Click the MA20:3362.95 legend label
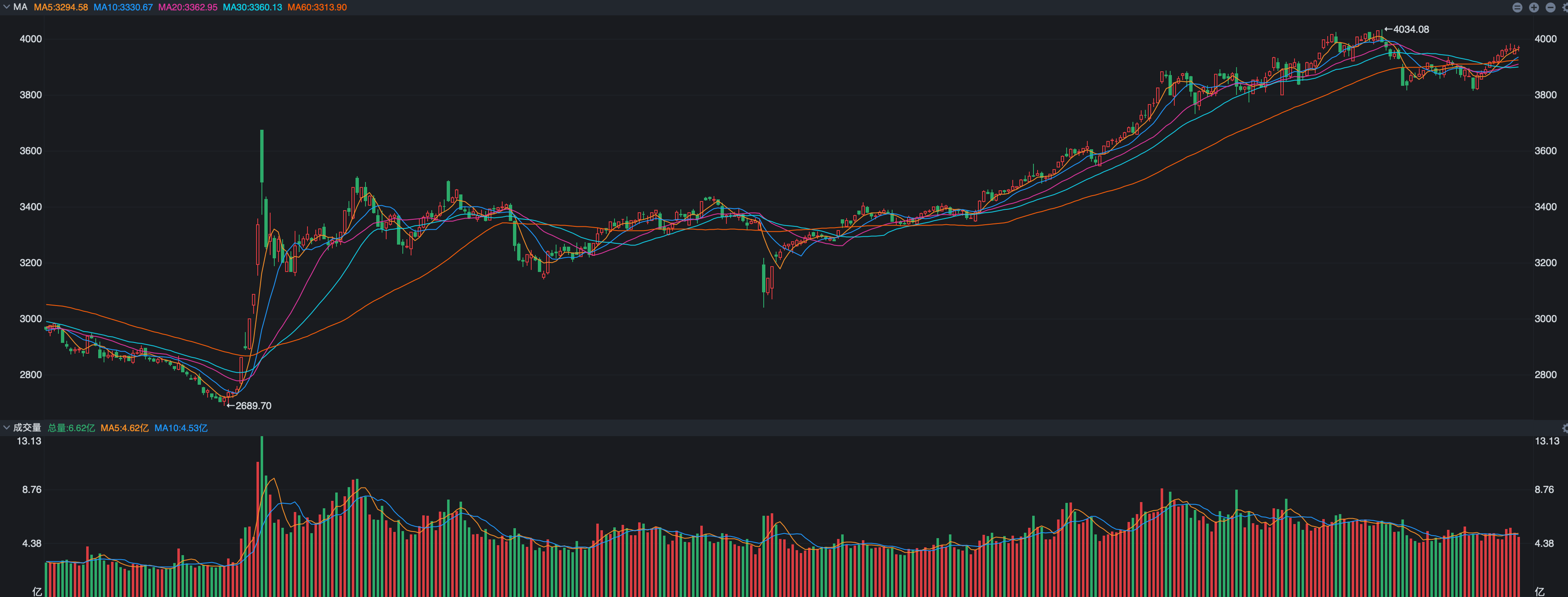 (x=187, y=7)
